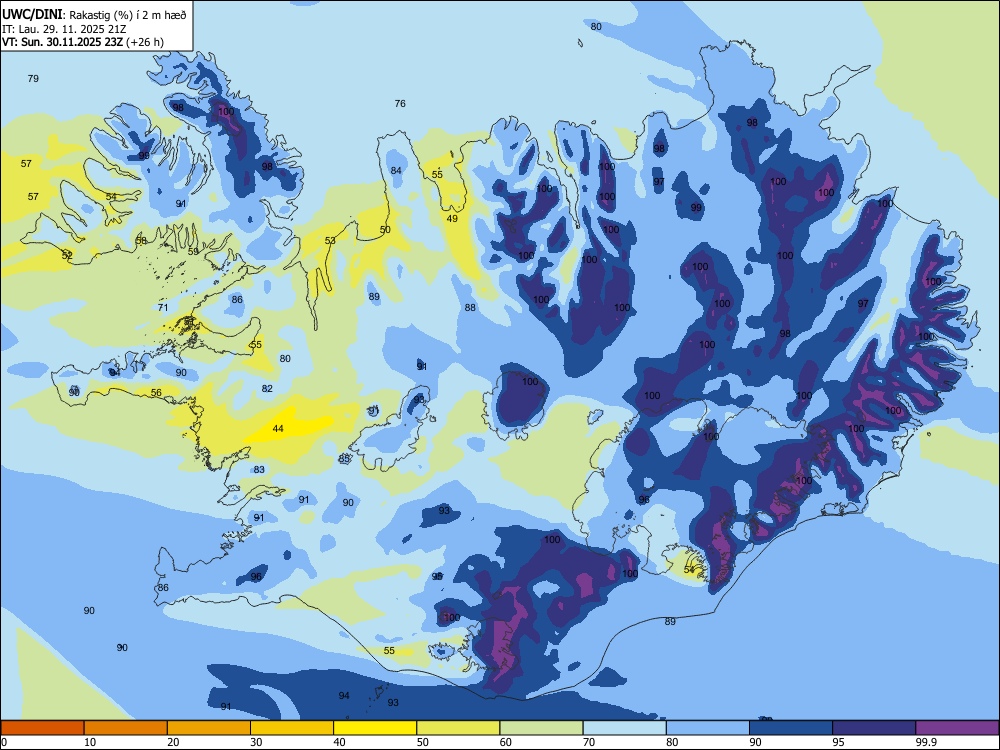Click the 90–95 dark blue legend swatch
The image size is (1000, 750).
(x=791, y=728)
